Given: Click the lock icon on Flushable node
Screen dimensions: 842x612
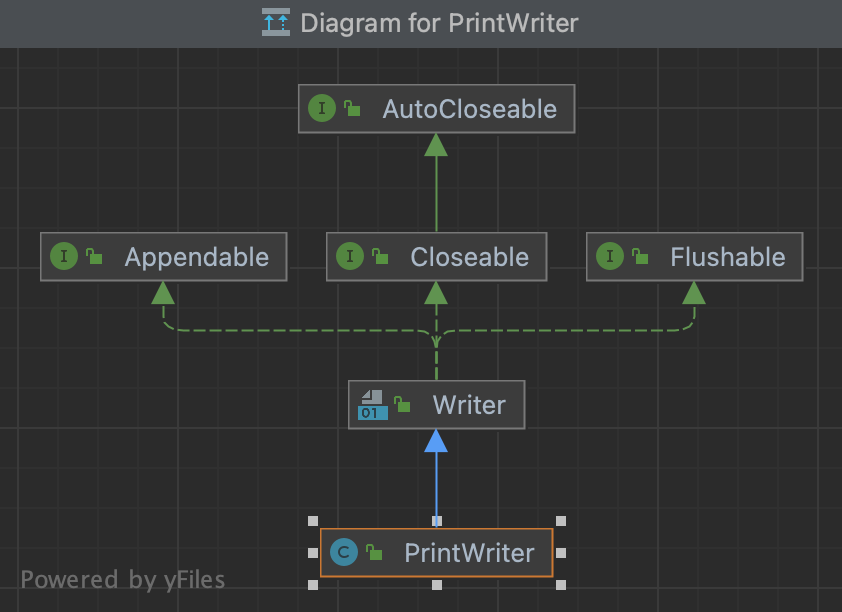Looking at the screenshot, I should [640, 257].
